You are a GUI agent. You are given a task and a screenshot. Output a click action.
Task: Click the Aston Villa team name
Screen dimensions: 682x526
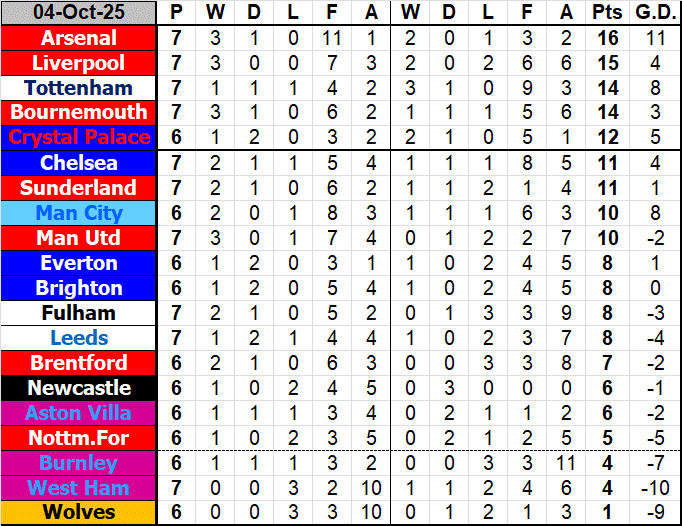point(79,413)
